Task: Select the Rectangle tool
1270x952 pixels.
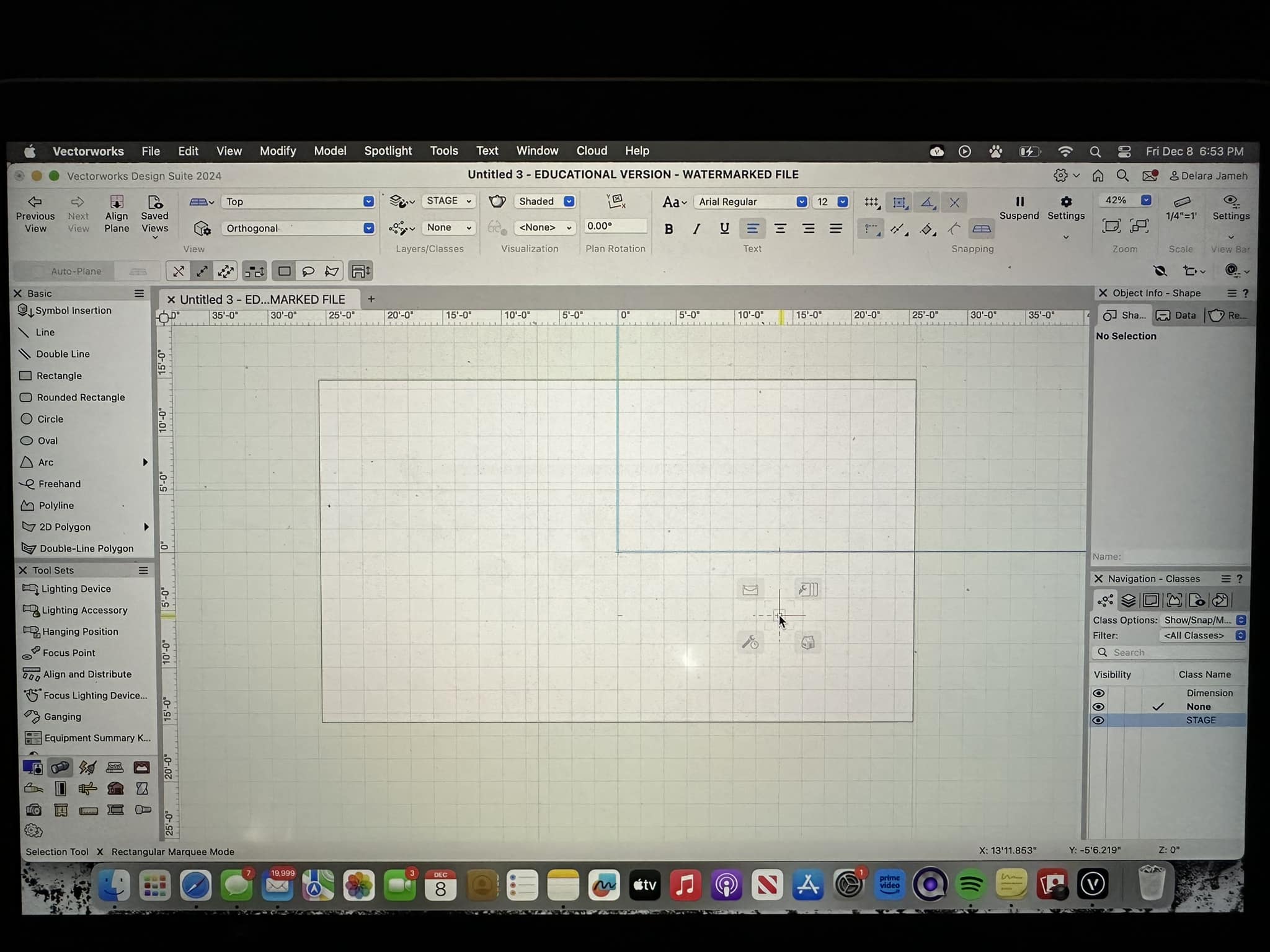Action: [51, 376]
